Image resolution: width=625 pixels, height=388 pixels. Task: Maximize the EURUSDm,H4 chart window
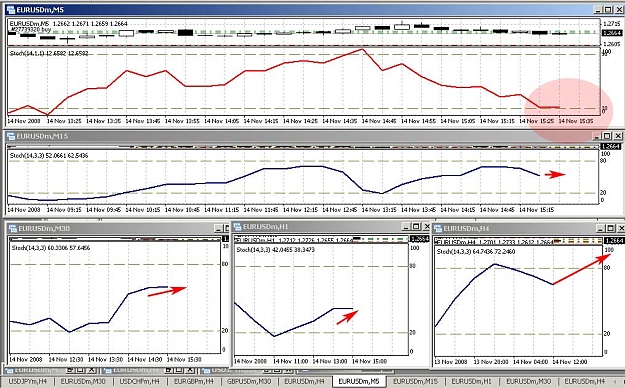pyautogui.click(x=611, y=228)
